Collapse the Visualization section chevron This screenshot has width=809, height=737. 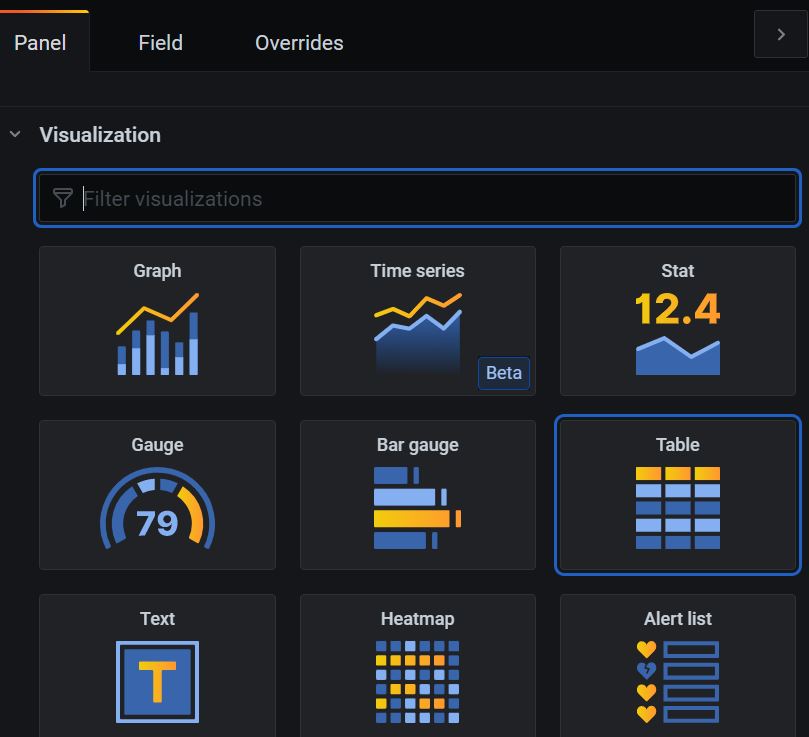15,134
